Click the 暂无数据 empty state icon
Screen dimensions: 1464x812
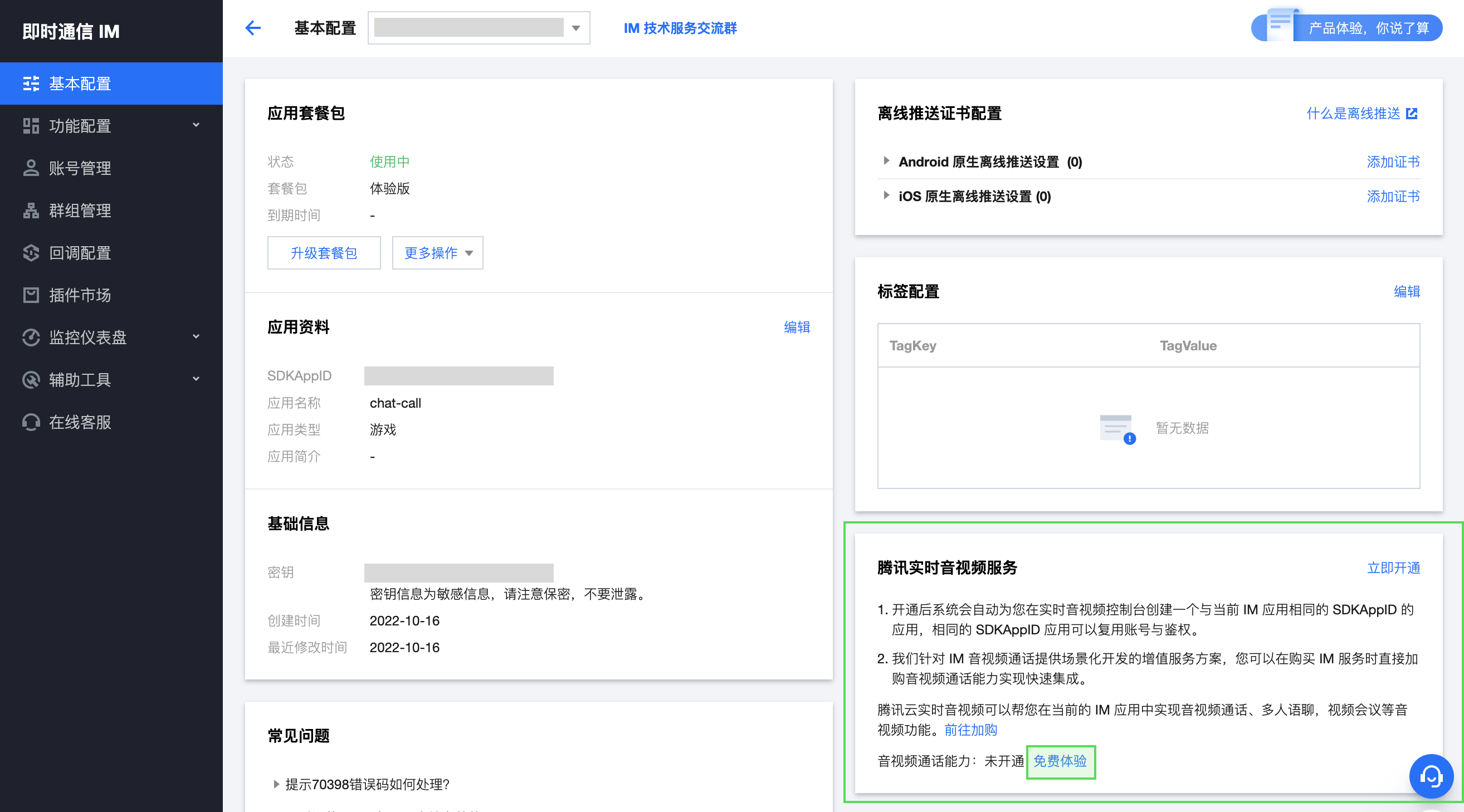[1117, 429]
